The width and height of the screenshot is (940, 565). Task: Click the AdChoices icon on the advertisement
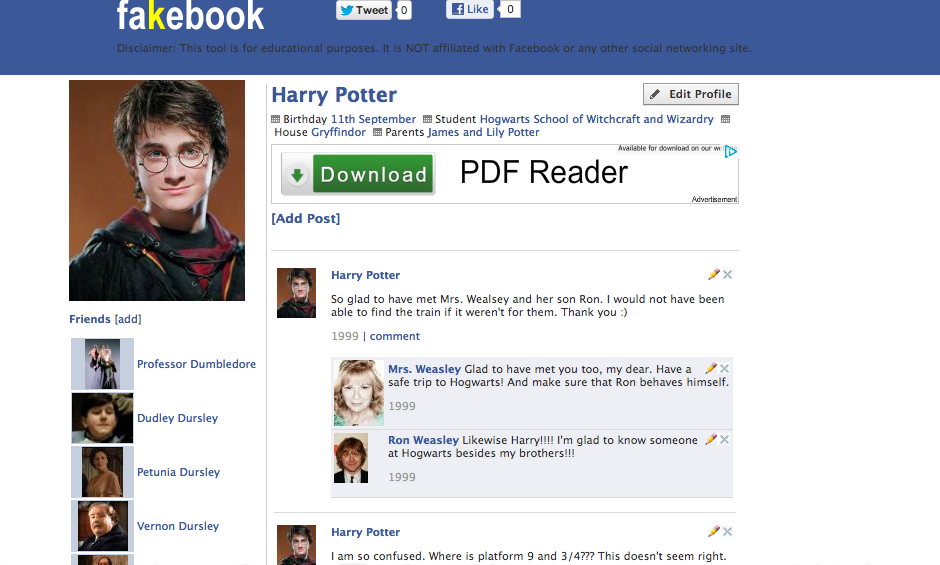(x=730, y=152)
